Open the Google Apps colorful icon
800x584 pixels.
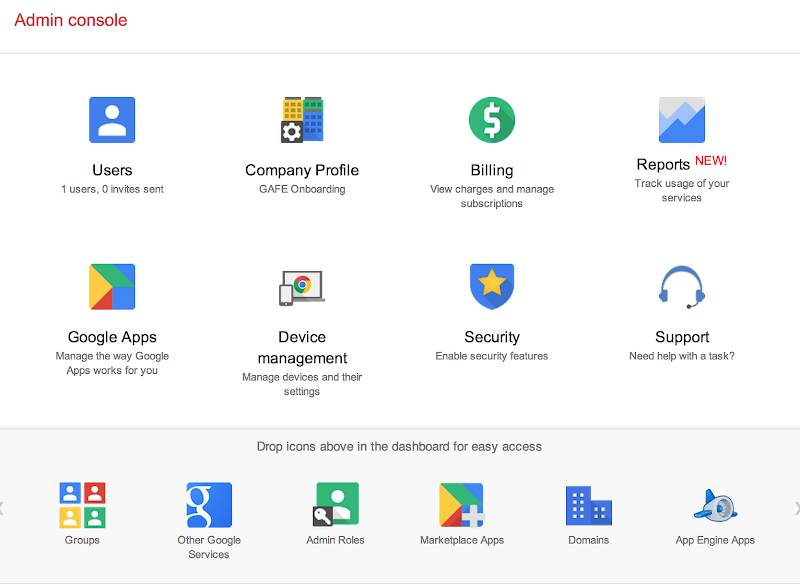tap(112, 287)
